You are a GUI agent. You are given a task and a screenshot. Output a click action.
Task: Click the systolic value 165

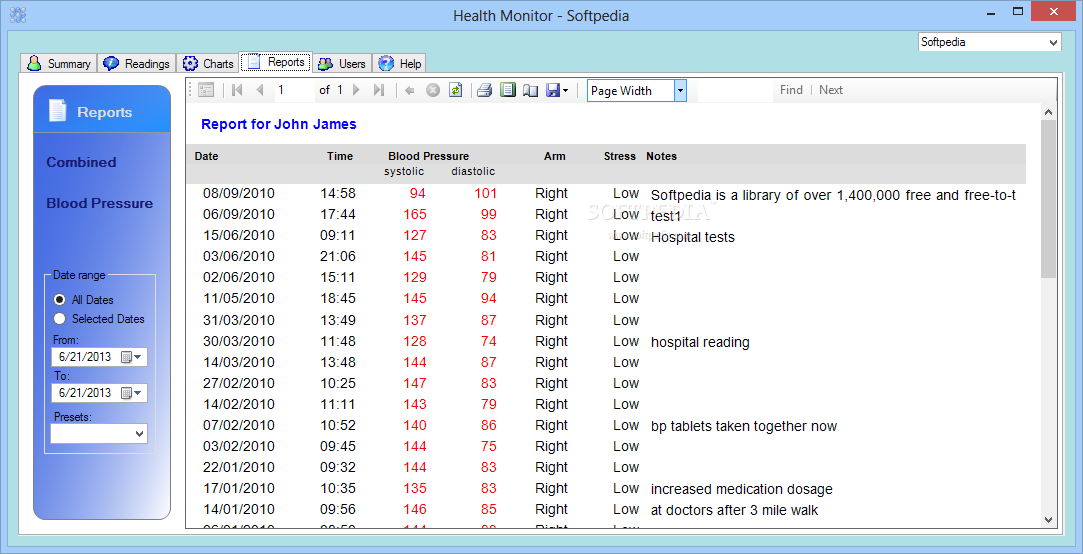tap(414, 214)
